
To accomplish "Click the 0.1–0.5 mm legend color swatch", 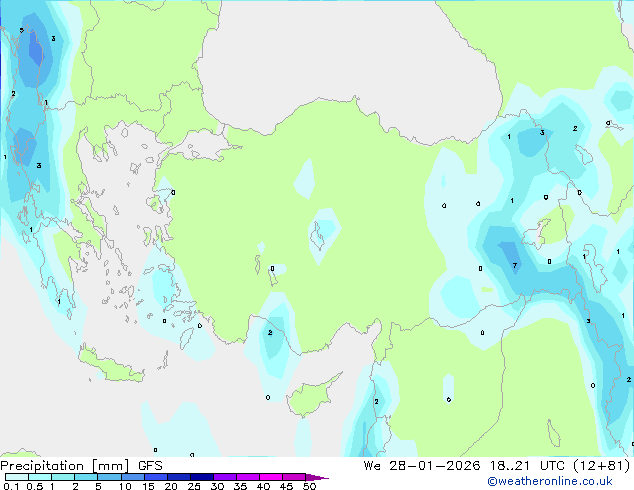I will pos(17,477).
